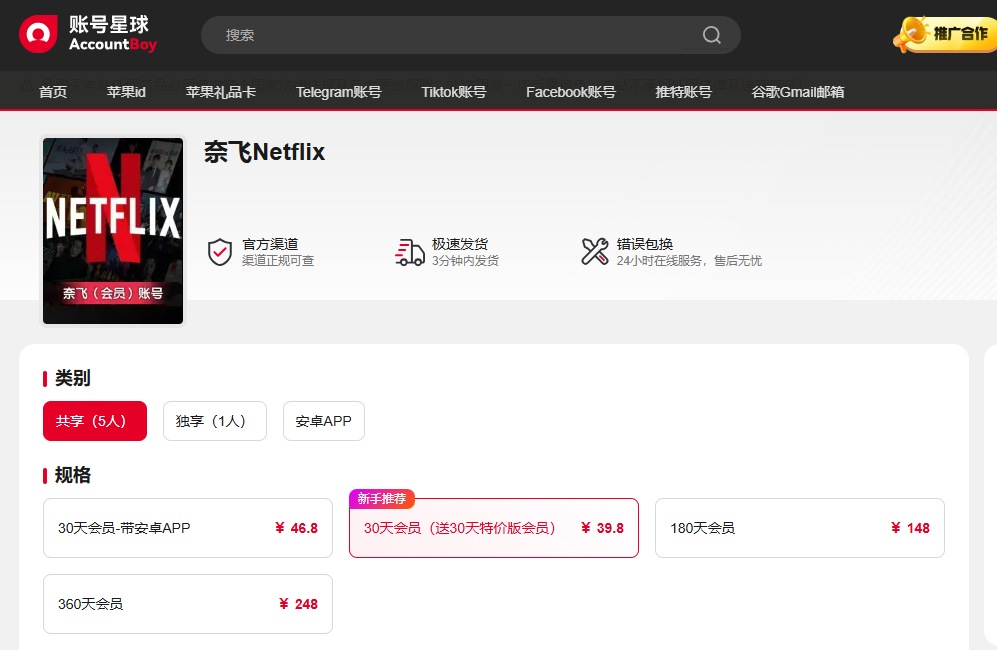This screenshot has width=997, height=650.
Task: Open the Tiktok账号 navigation link
Action: point(453,92)
